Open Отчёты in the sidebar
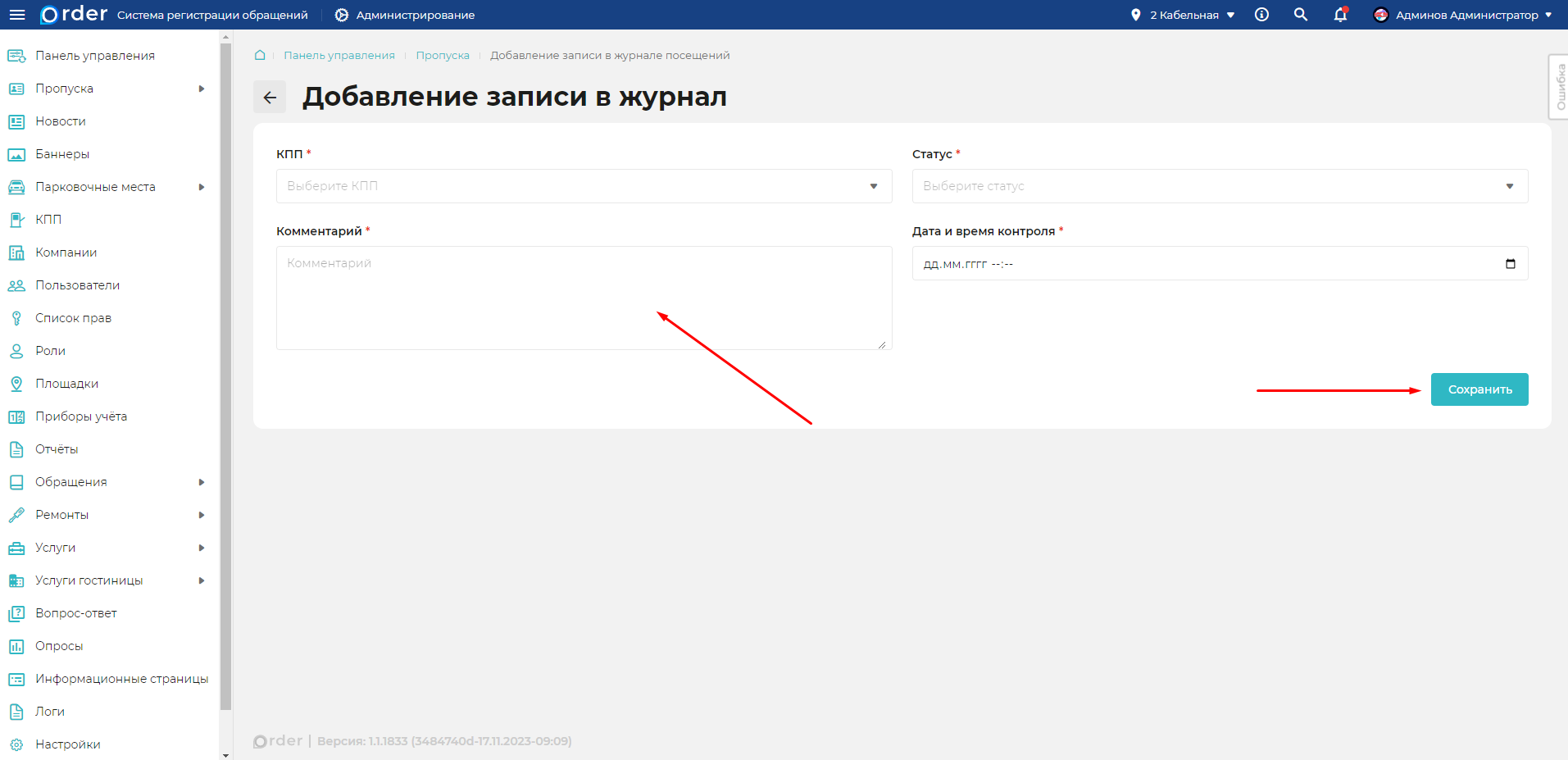The image size is (1568, 760). (57, 449)
